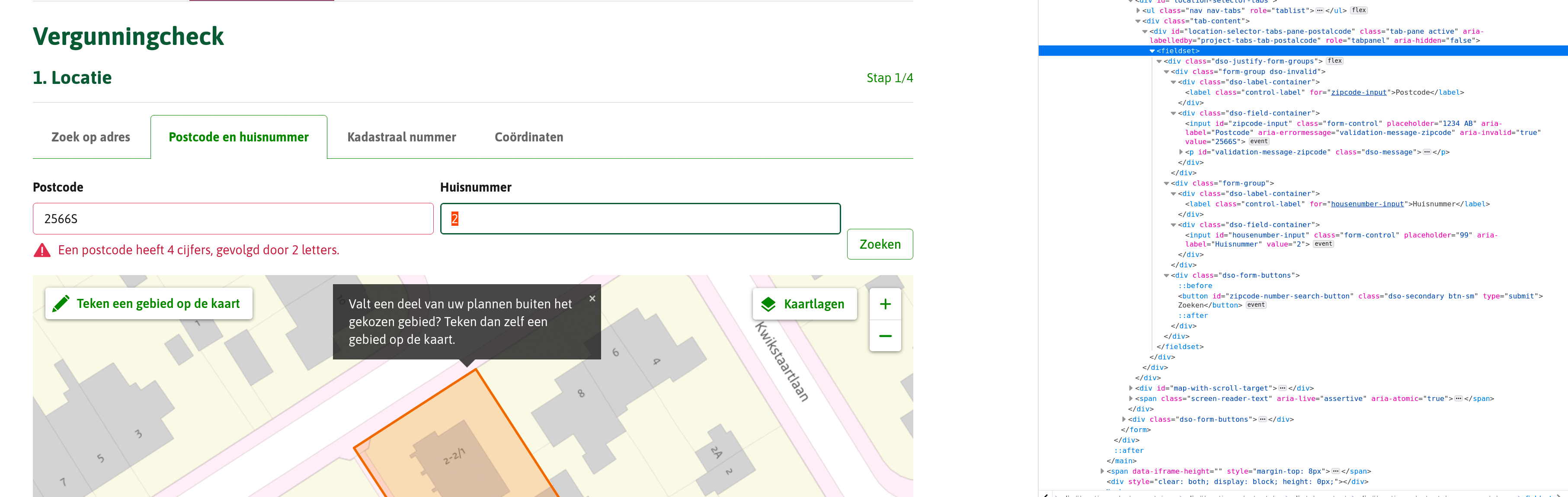Image resolution: width=1568 pixels, height=497 pixels.
Task: Close the map tooltip with the × icon
Action: tap(592, 298)
